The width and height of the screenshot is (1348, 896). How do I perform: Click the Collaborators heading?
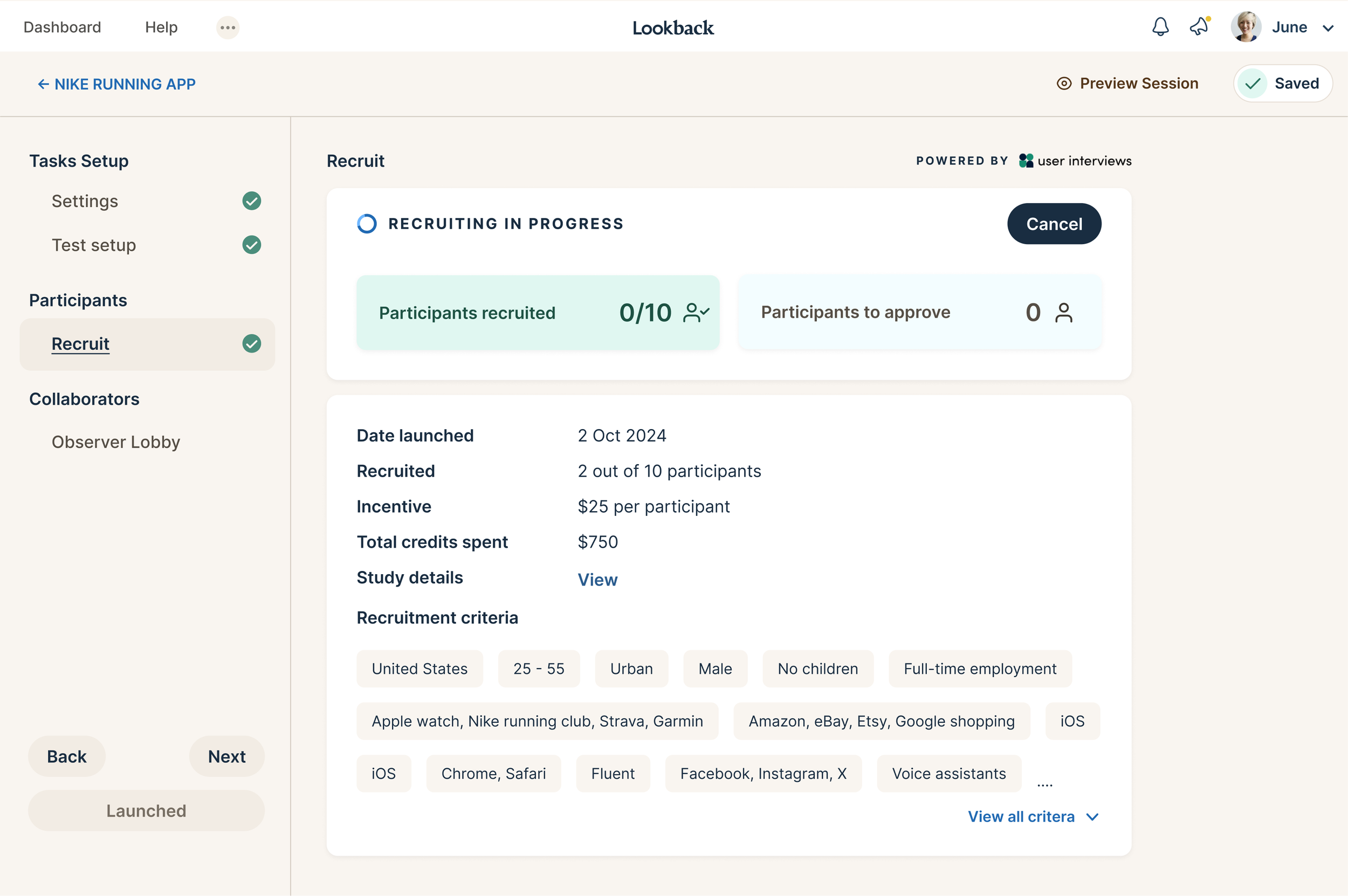pos(84,399)
